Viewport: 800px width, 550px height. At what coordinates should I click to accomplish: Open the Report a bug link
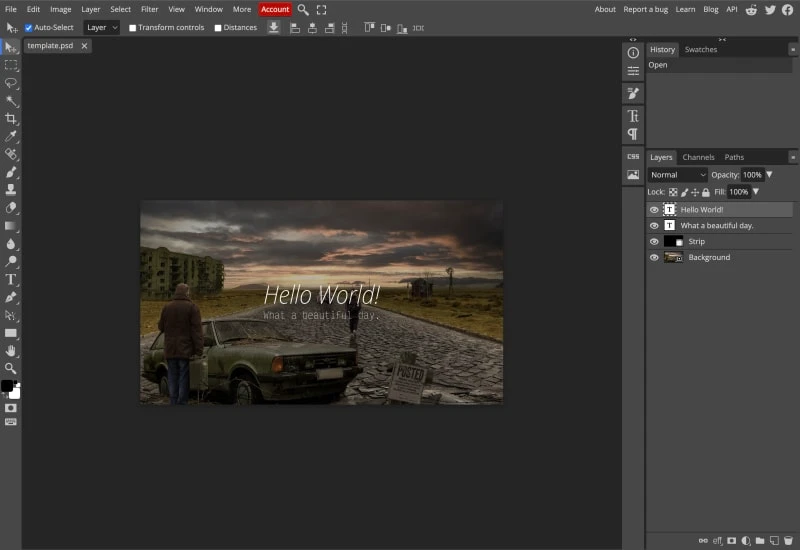pyautogui.click(x=645, y=9)
